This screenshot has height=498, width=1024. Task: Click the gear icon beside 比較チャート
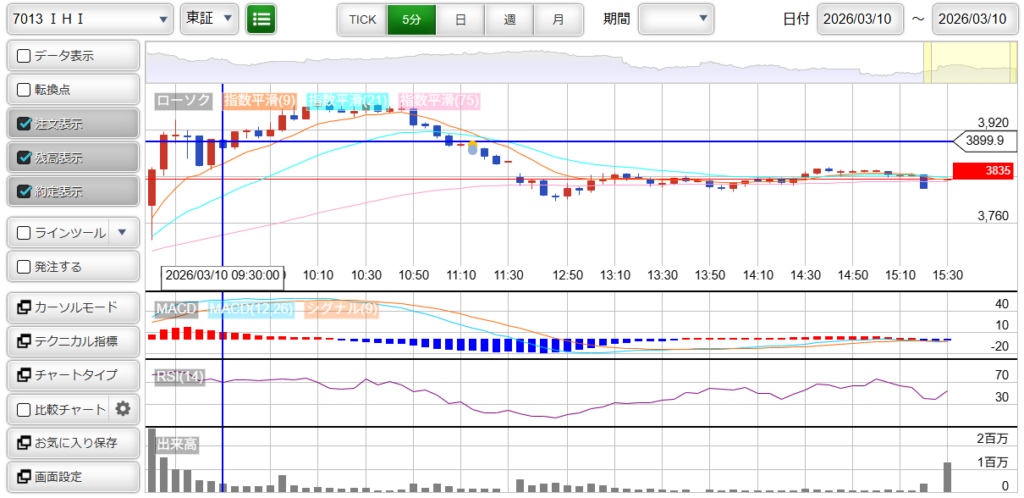click(123, 408)
